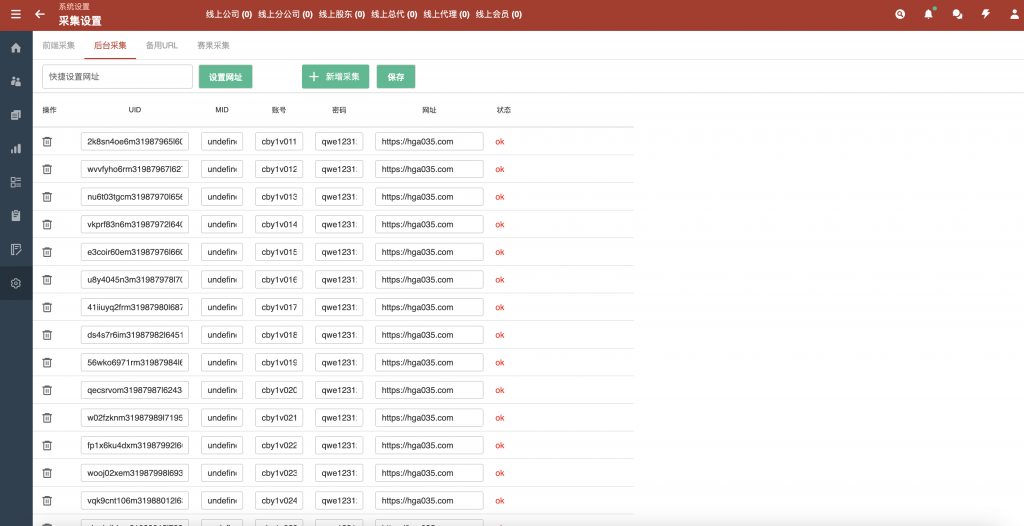This screenshot has height=526, width=1024.
Task: Delete the cby1v018 row
Action: 47,335
